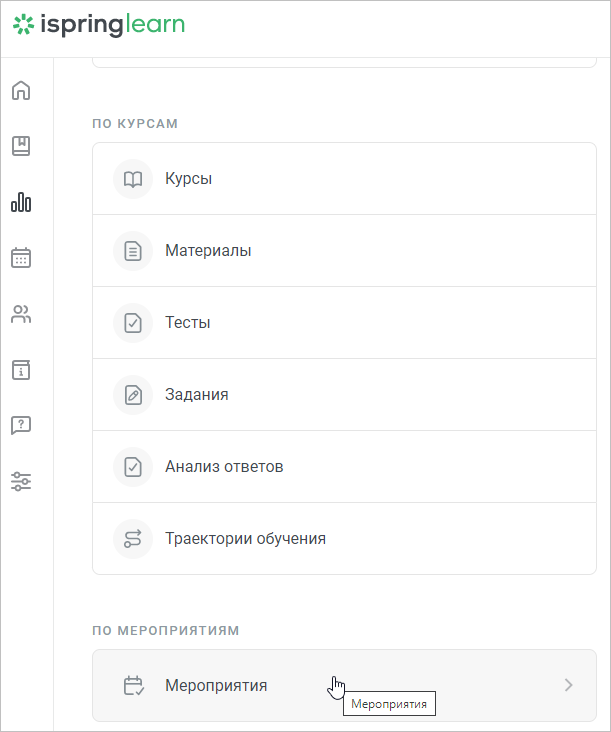Open the Home icon in sidebar
The image size is (611, 732).
[21, 90]
